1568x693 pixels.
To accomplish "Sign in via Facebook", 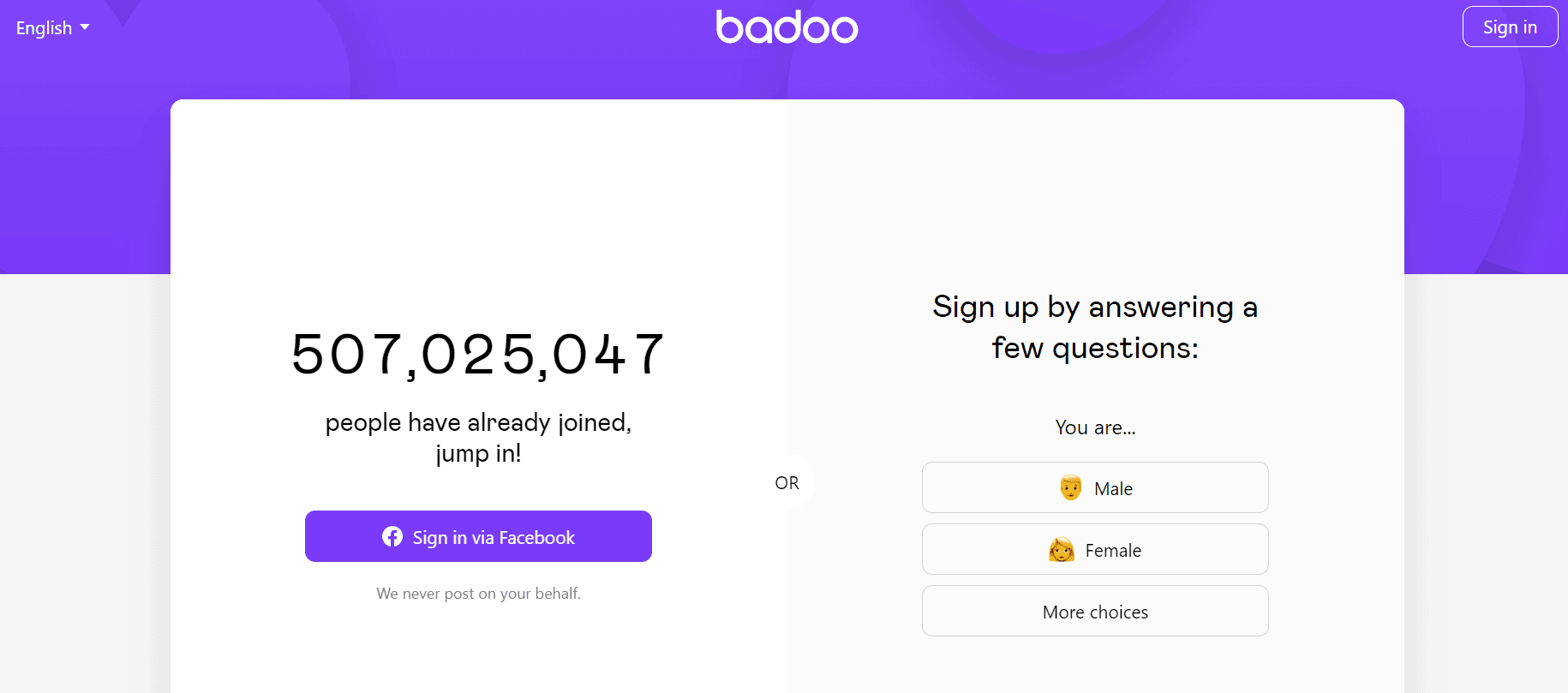I will click(478, 536).
